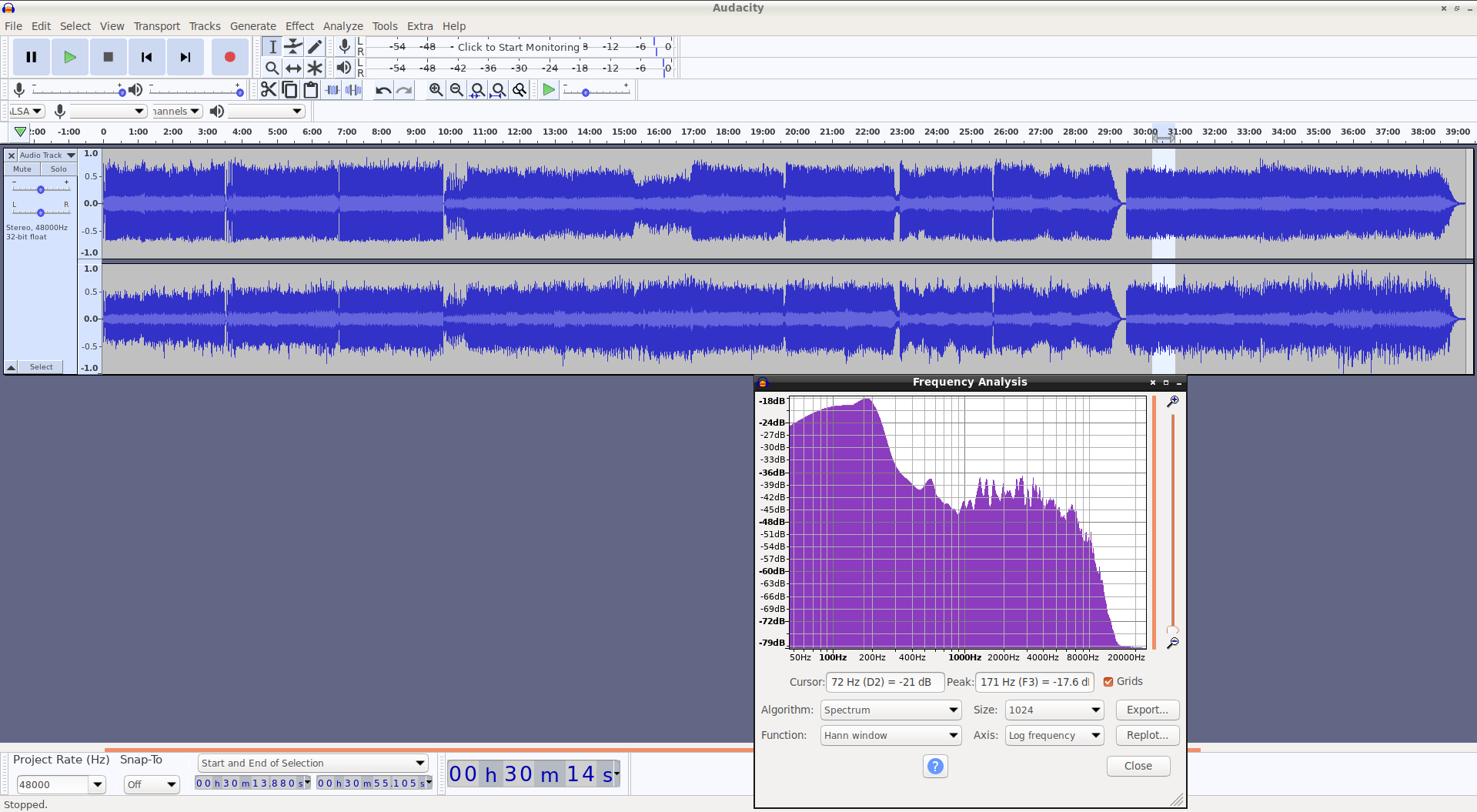
Task: Click the Fit Project to Width icon
Action: tap(499, 90)
